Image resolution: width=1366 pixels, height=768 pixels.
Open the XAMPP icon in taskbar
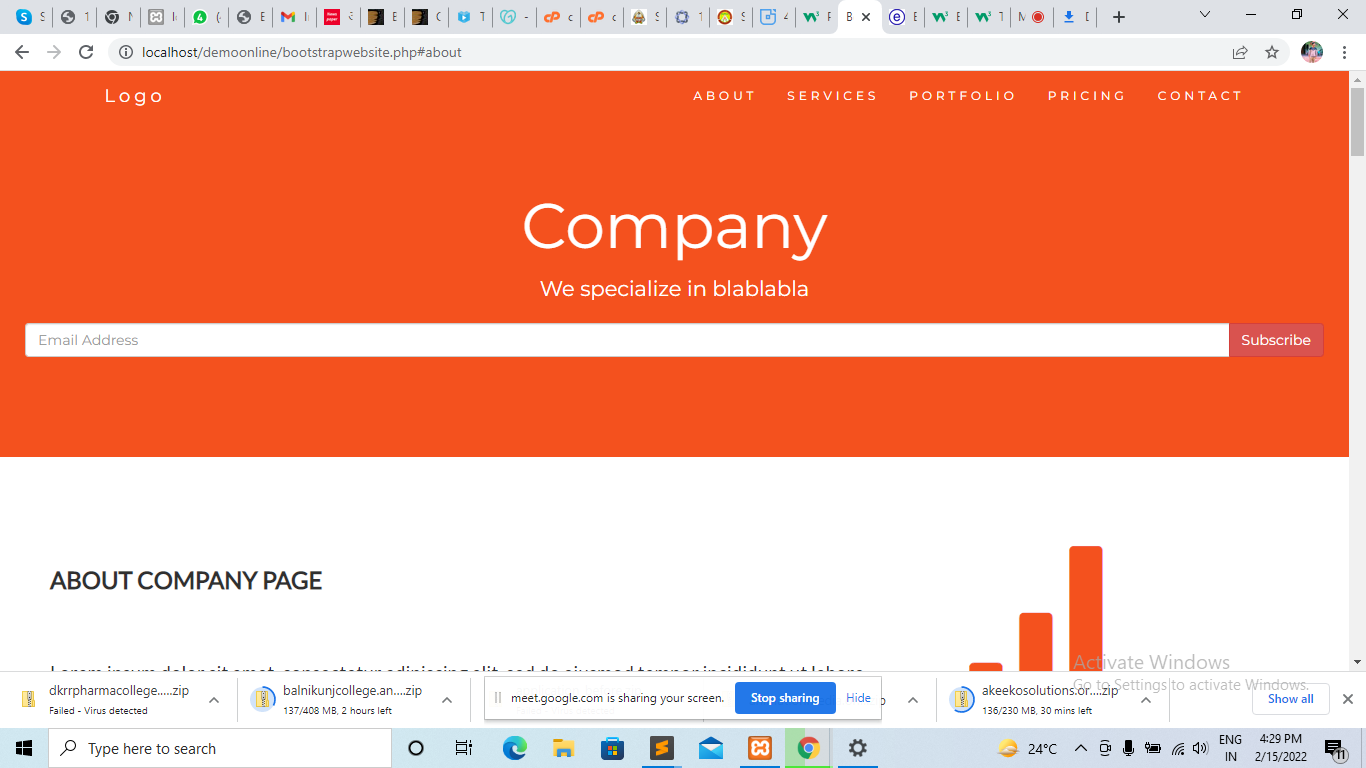(x=760, y=748)
